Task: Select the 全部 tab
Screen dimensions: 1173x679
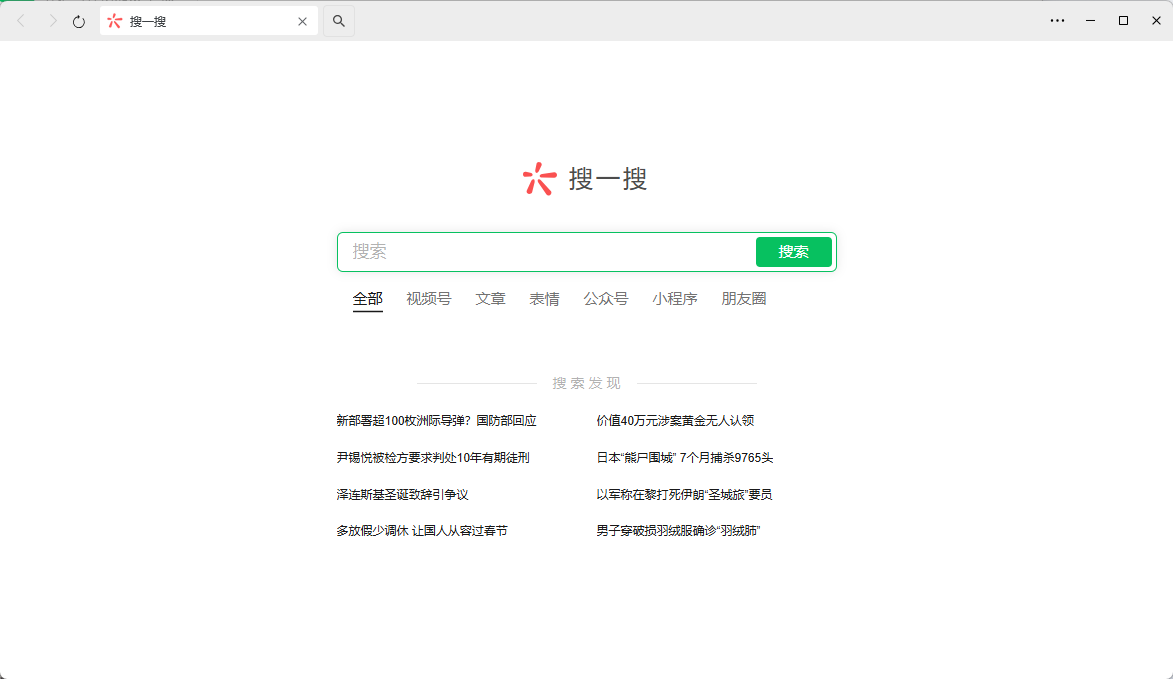Action: tap(367, 299)
